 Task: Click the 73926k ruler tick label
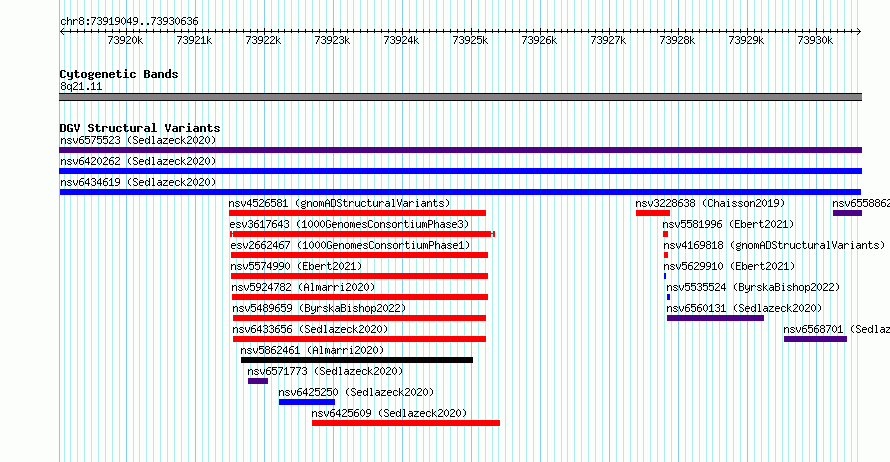pos(539,40)
